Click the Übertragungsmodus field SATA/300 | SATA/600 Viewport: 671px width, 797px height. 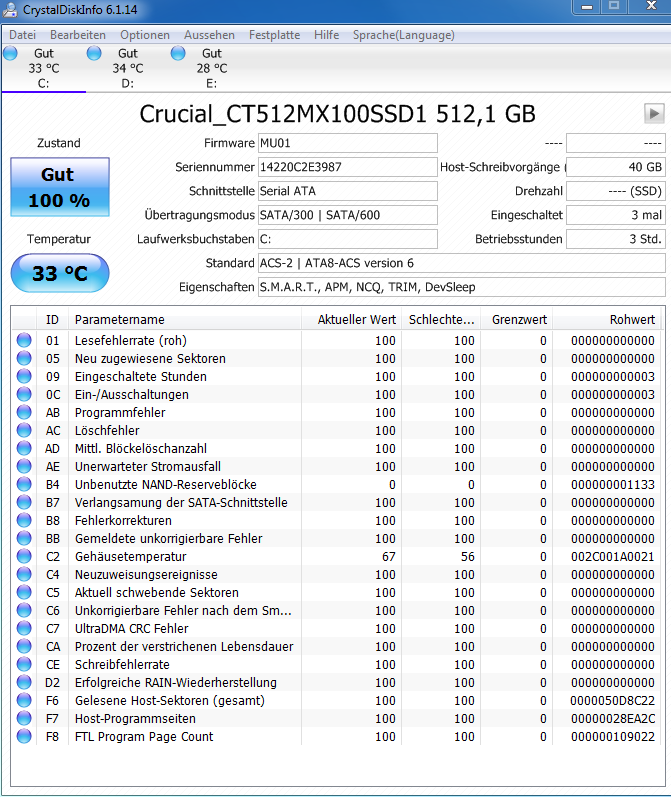click(x=348, y=215)
